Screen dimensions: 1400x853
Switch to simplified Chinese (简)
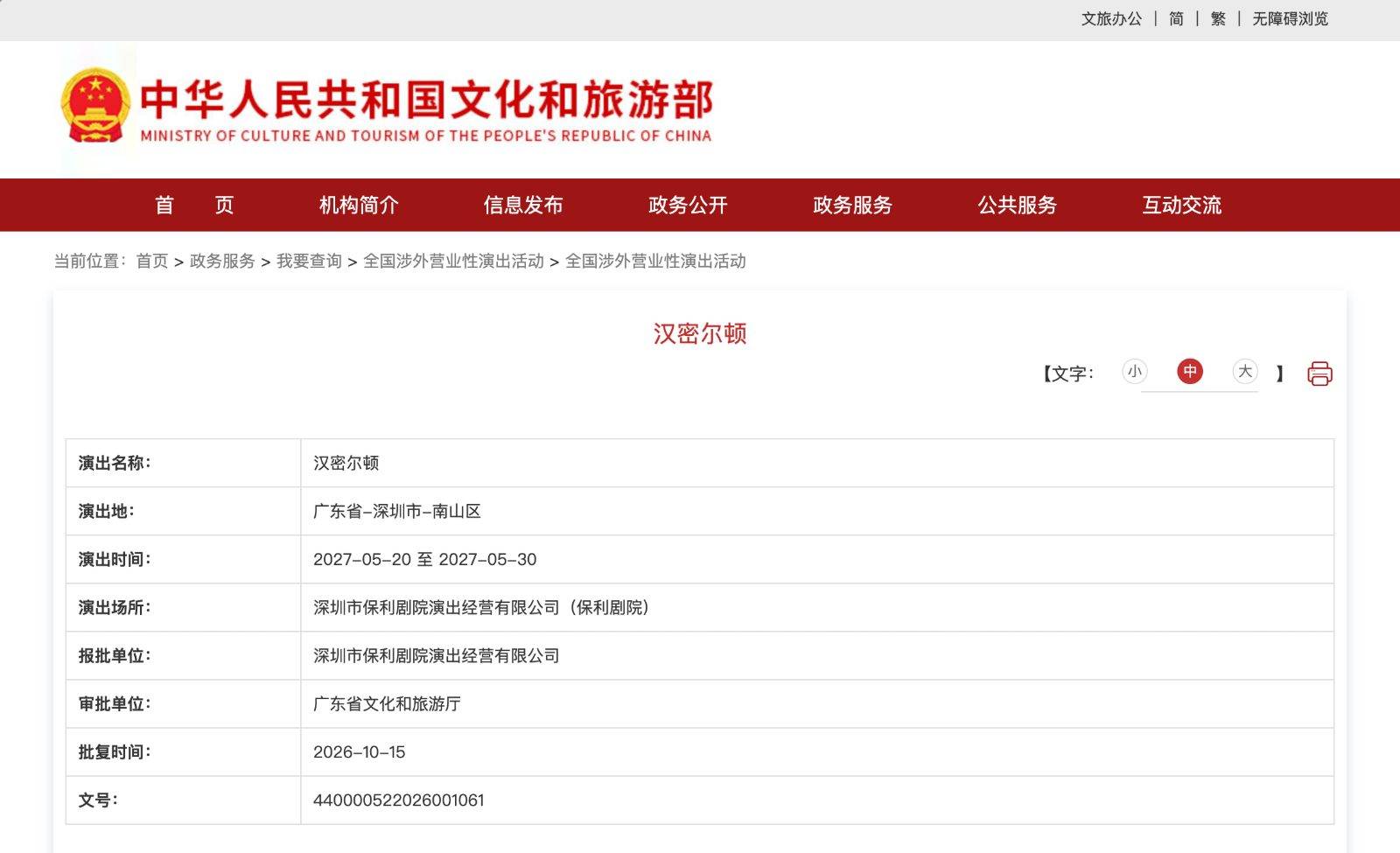(x=1176, y=18)
